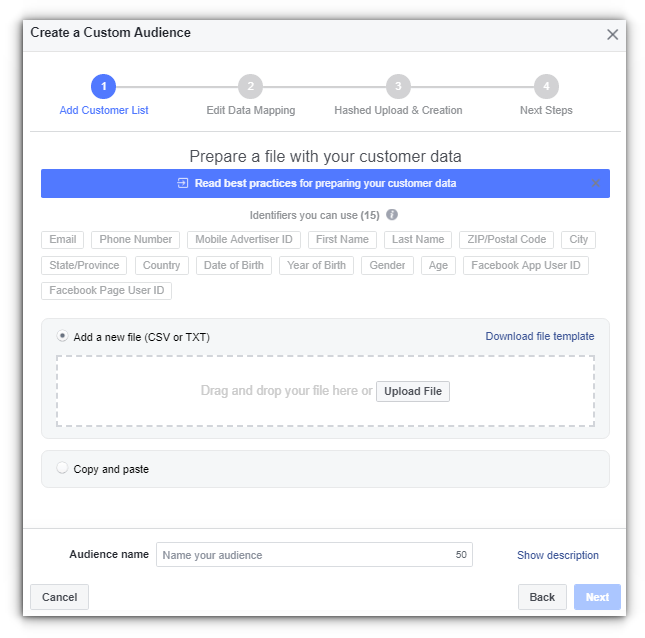The image size is (645, 638).
Task: Open Read best practices link
Action: 325,183
